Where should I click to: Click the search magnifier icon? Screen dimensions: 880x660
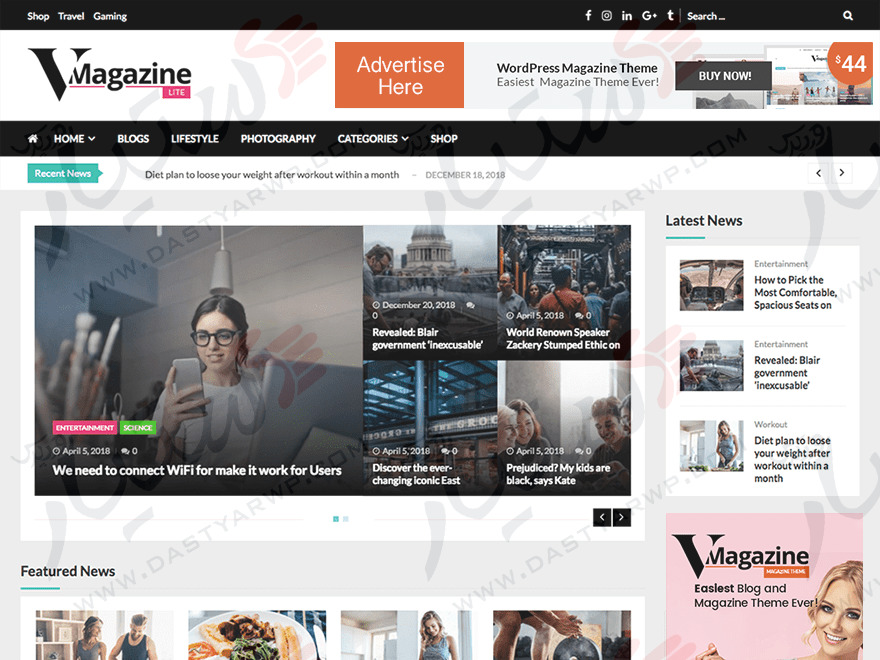coord(847,16)
